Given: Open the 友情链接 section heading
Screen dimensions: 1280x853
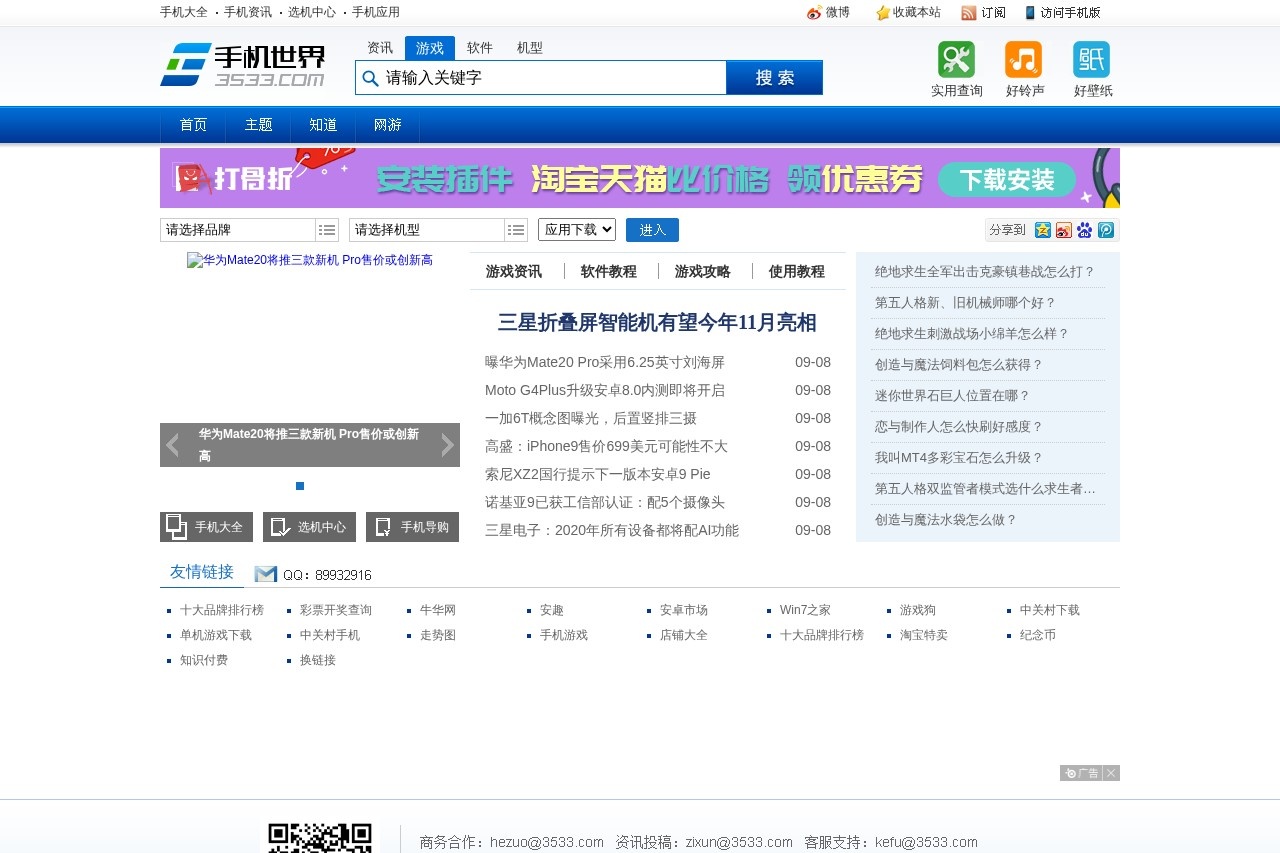Looking at the screenshot, I should point(202,572).
